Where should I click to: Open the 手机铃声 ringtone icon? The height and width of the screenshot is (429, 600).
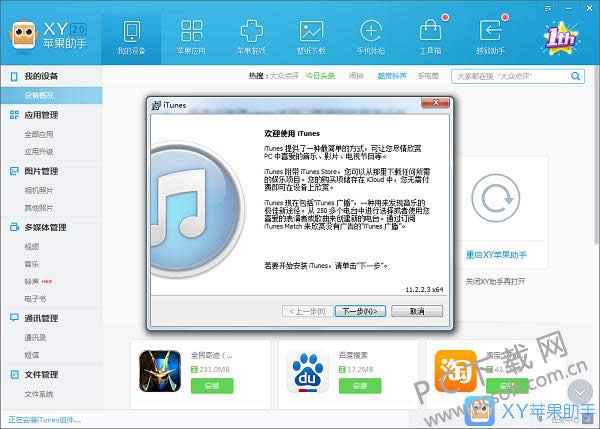click(x=371, y=31)
